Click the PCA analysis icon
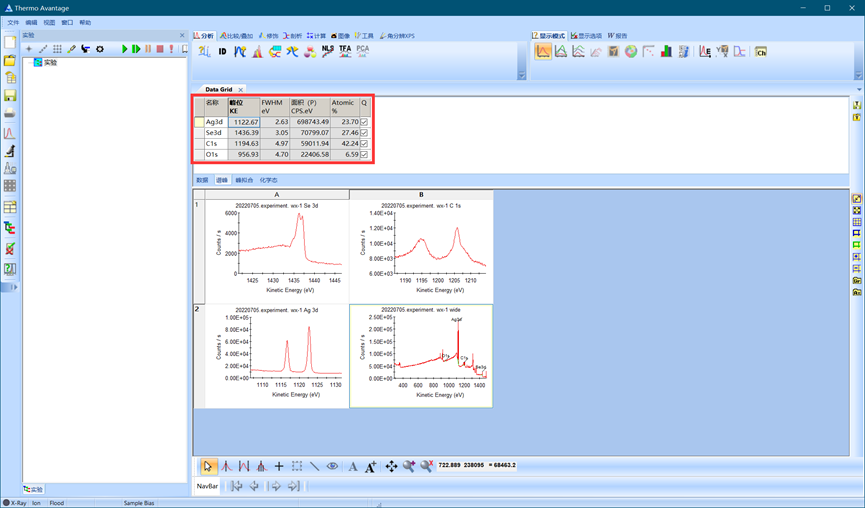Viewport: 865px width, 508px height. (x=362, y=51)
